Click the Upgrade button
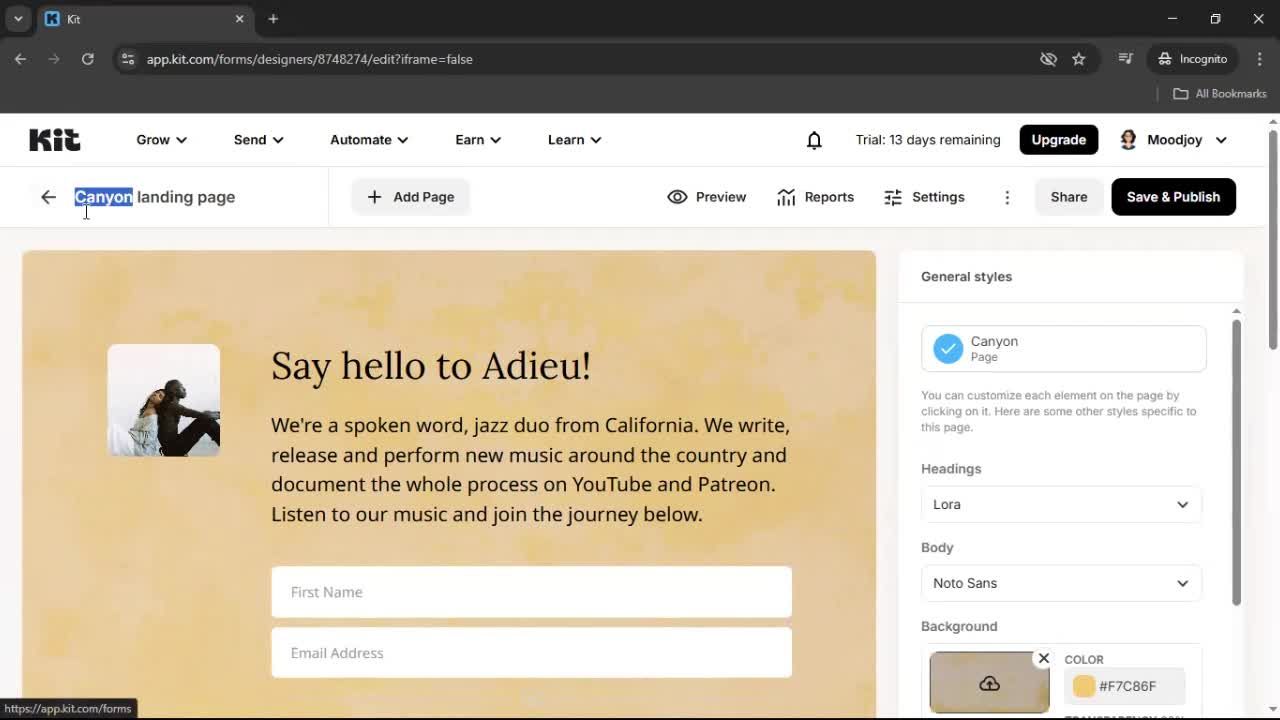1280x720 pixels. tap(1058, 140)
